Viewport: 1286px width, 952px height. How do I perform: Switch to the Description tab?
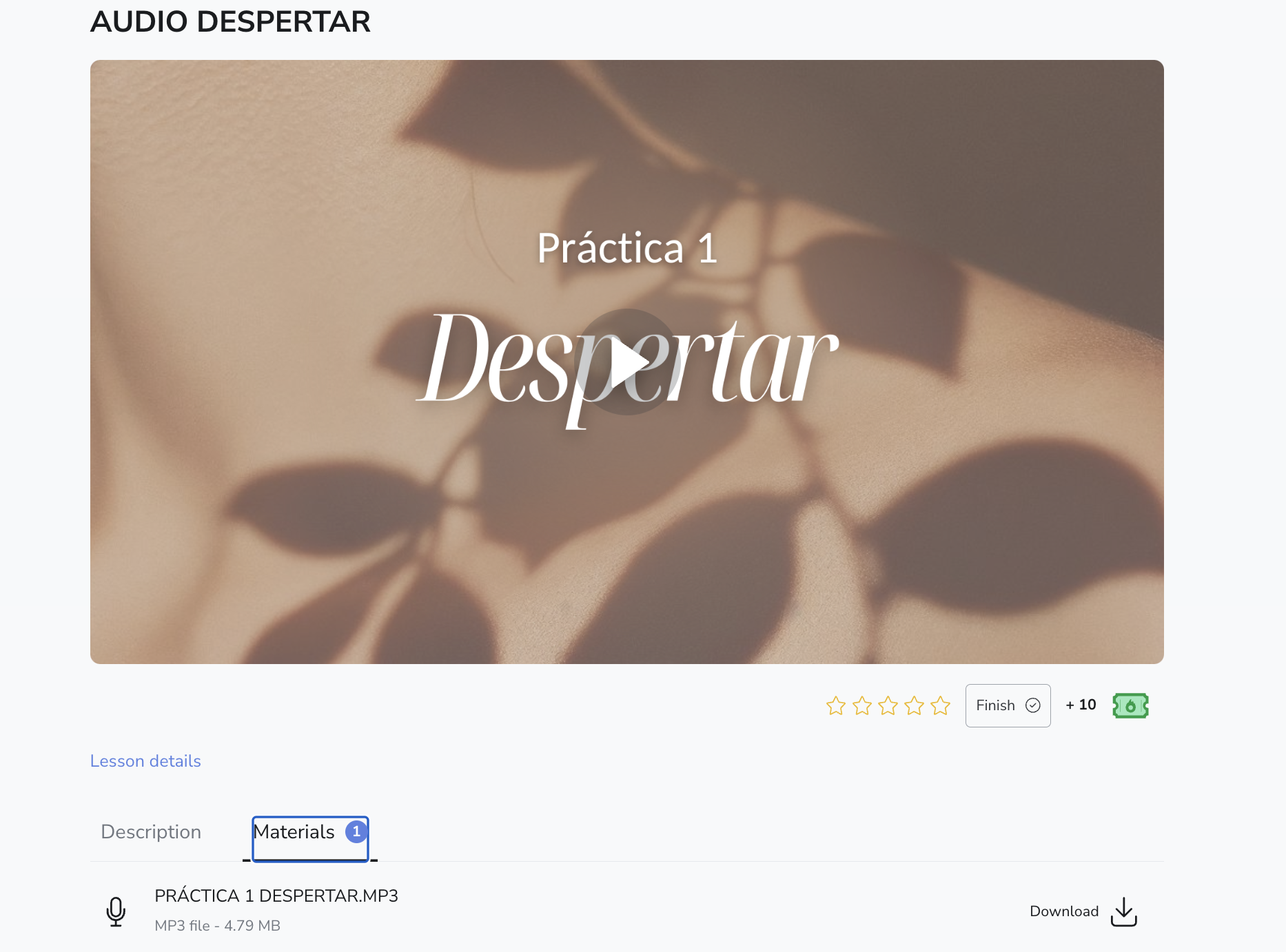click(x=151, y=832)
